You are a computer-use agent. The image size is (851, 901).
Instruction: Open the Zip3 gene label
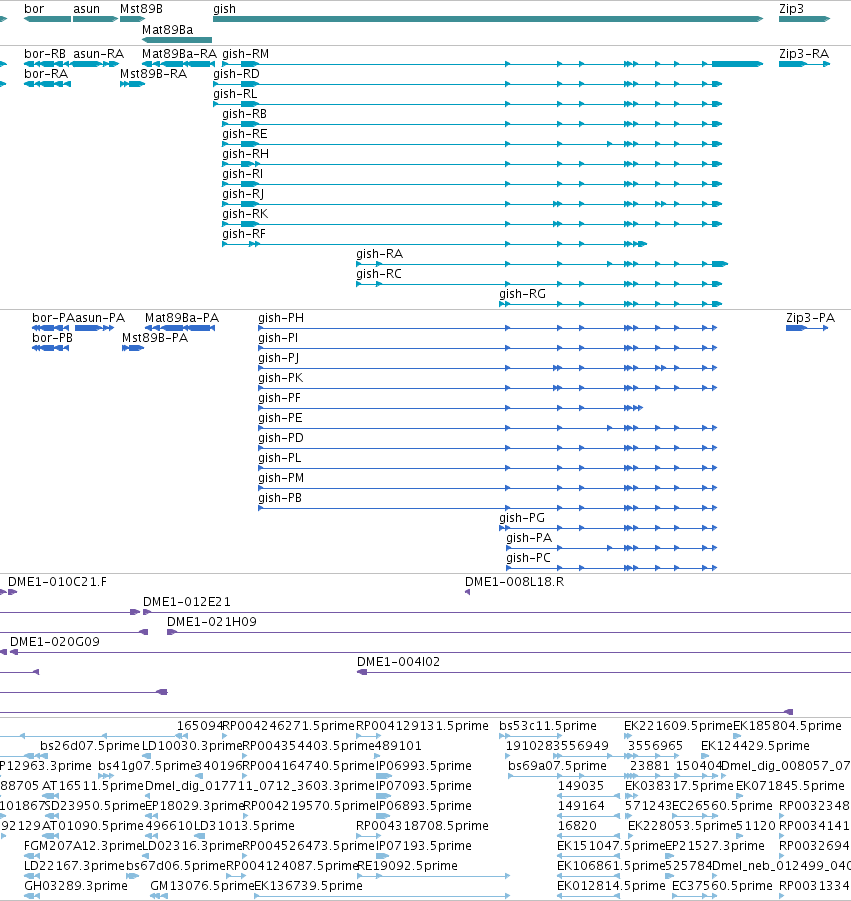tap(791, 9)
